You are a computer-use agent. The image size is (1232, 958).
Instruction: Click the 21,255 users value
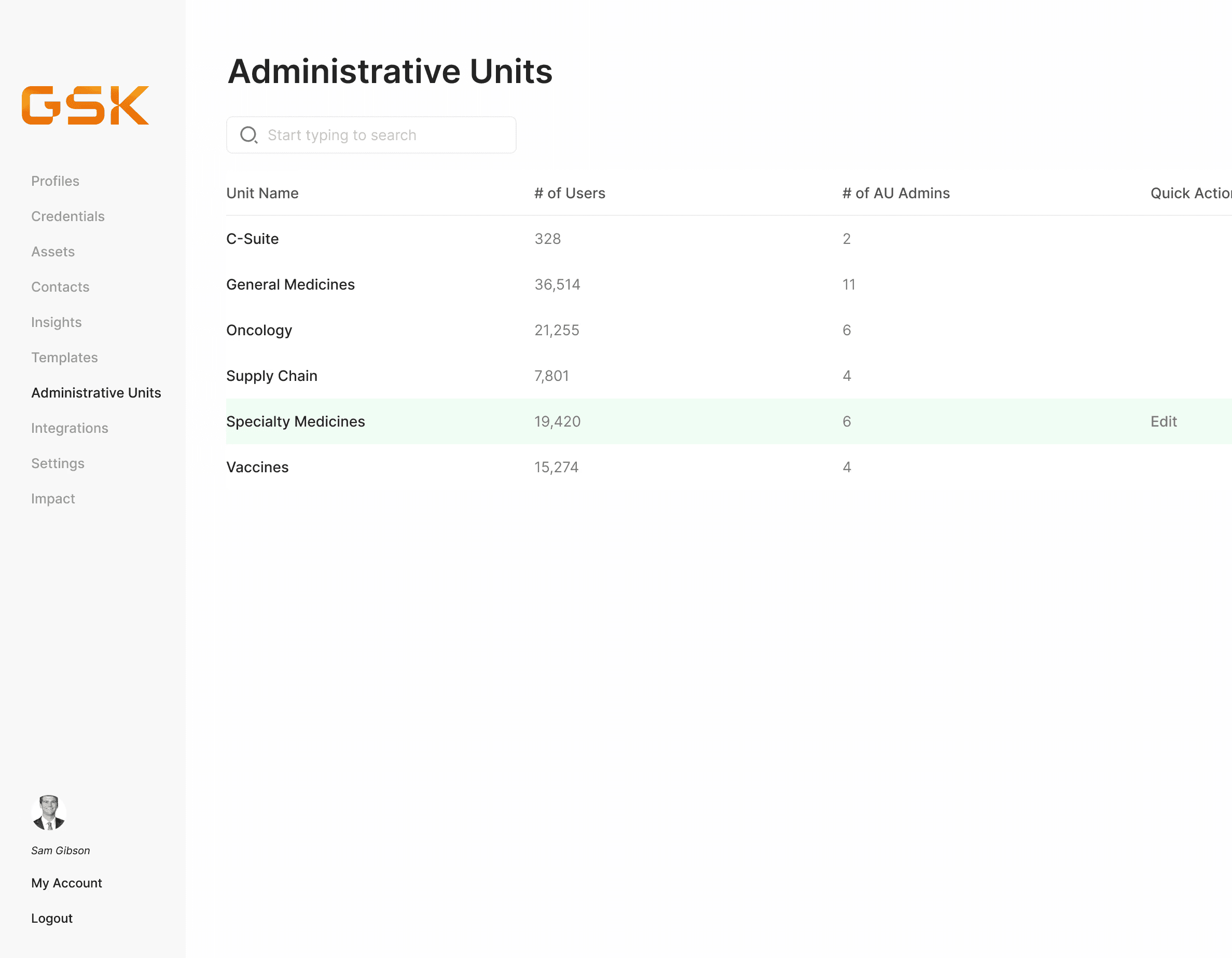(557, 330)
